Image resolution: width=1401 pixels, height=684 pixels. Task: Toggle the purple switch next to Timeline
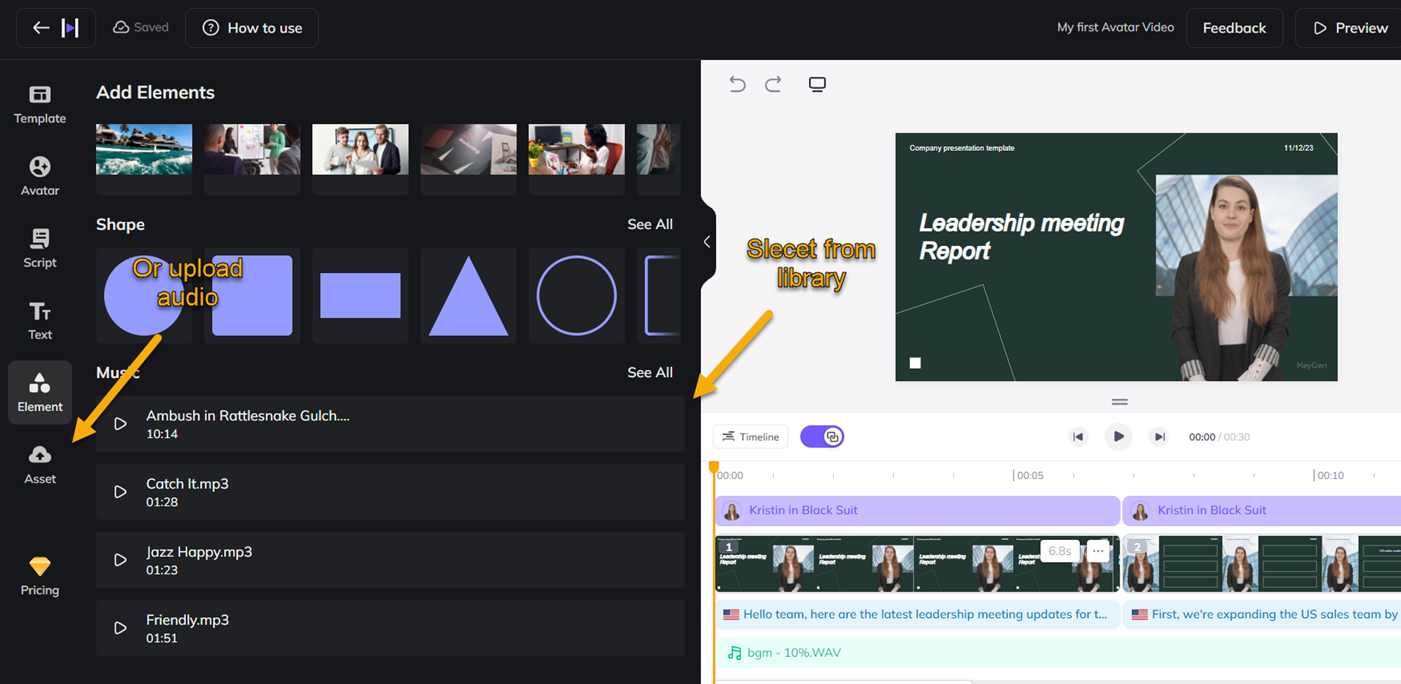[x=821, y=436]
